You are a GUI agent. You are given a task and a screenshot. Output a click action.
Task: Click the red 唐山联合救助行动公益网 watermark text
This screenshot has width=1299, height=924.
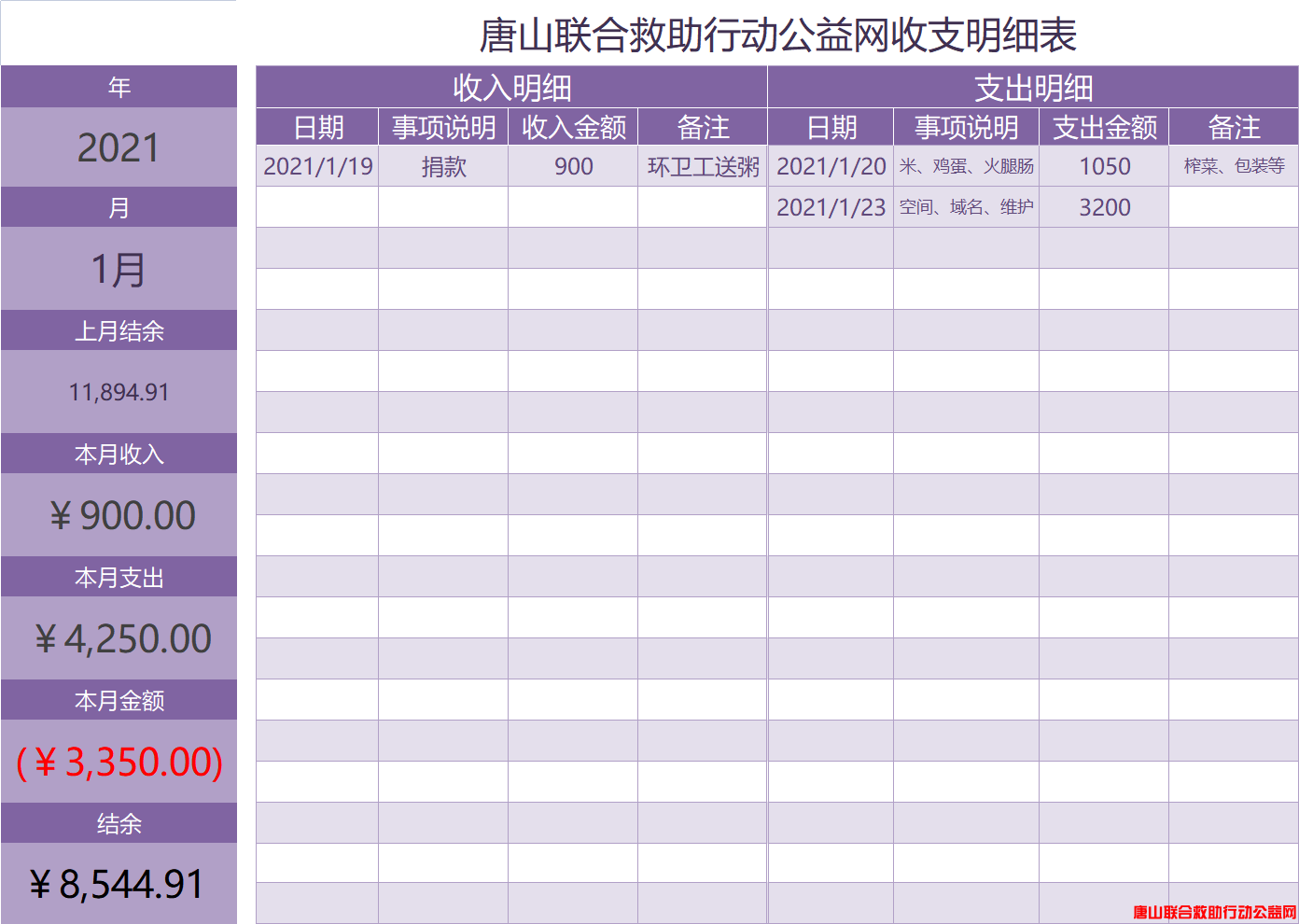[x=1214, y=912]
